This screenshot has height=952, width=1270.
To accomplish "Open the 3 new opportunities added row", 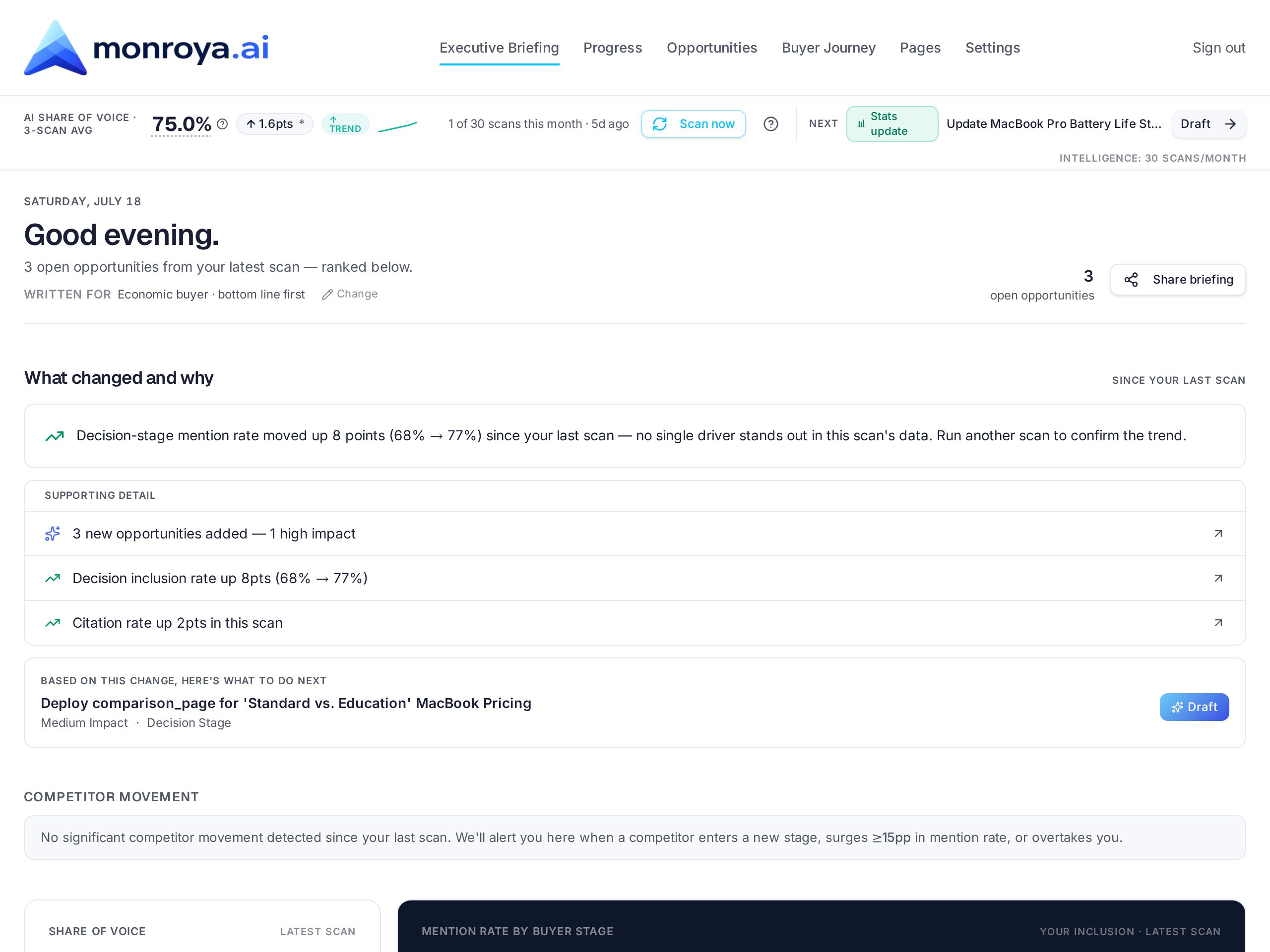I will (635, 534).
